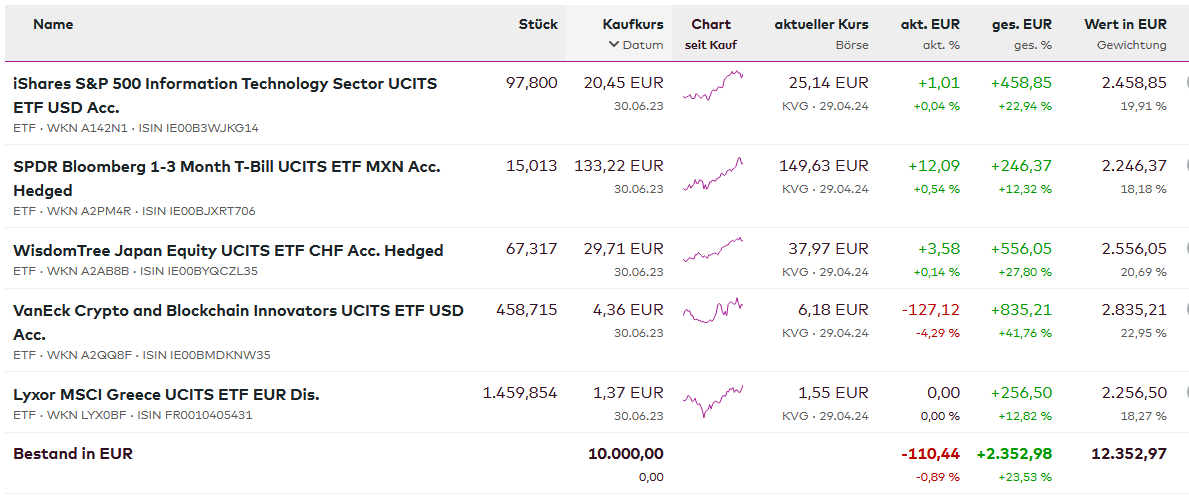Click the Bestand in EUR total row

pyautogui.click(x=73, y=453)
